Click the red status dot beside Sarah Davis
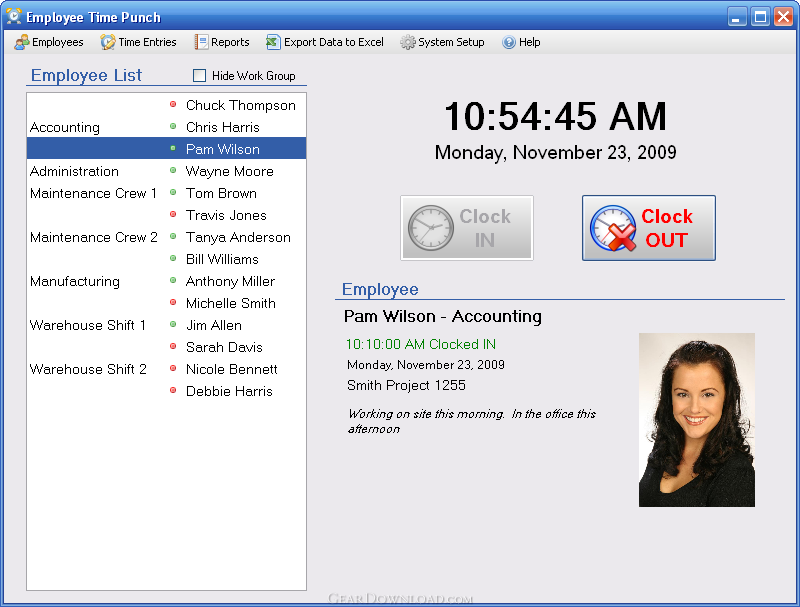Image resolution: width=800 pixels, height=607 pixels. [173, 346]
